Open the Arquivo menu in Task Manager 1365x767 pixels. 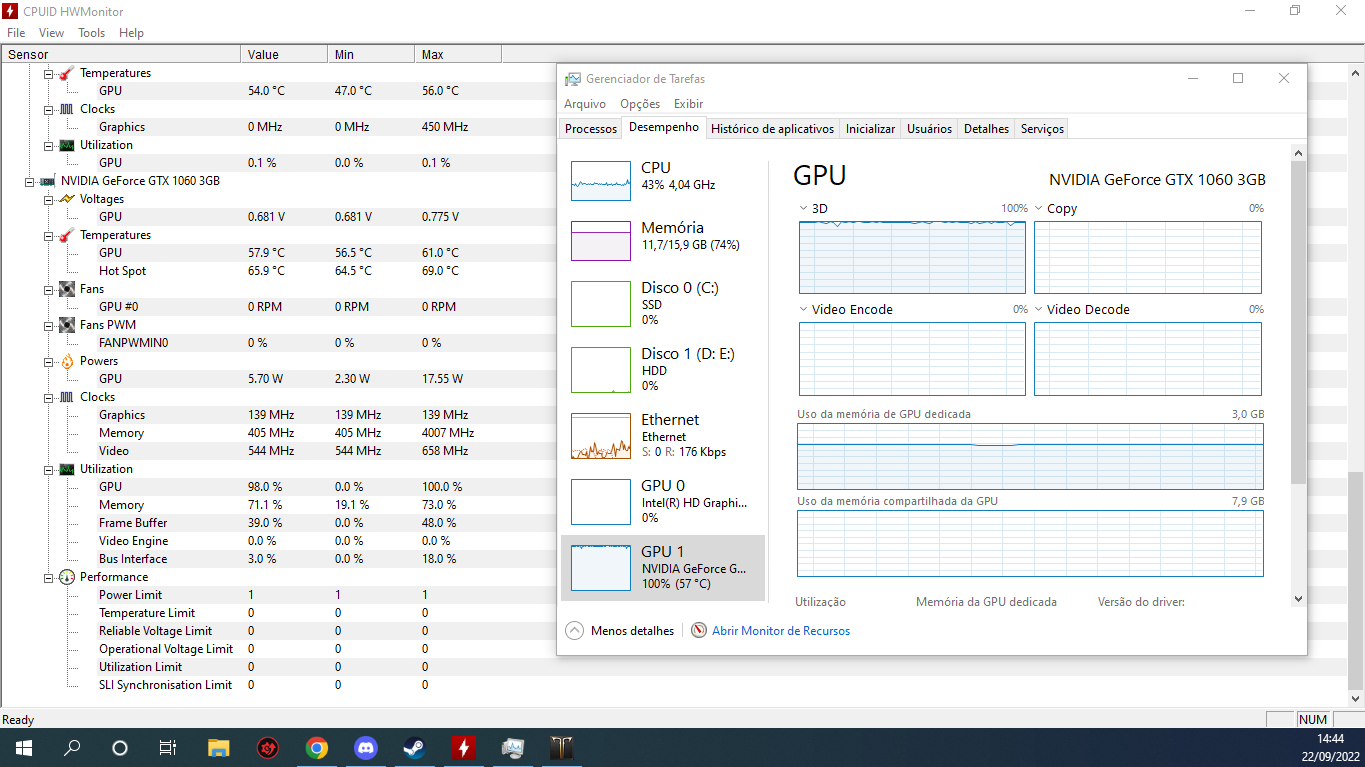pyautogui.click(x=585, y=104)
